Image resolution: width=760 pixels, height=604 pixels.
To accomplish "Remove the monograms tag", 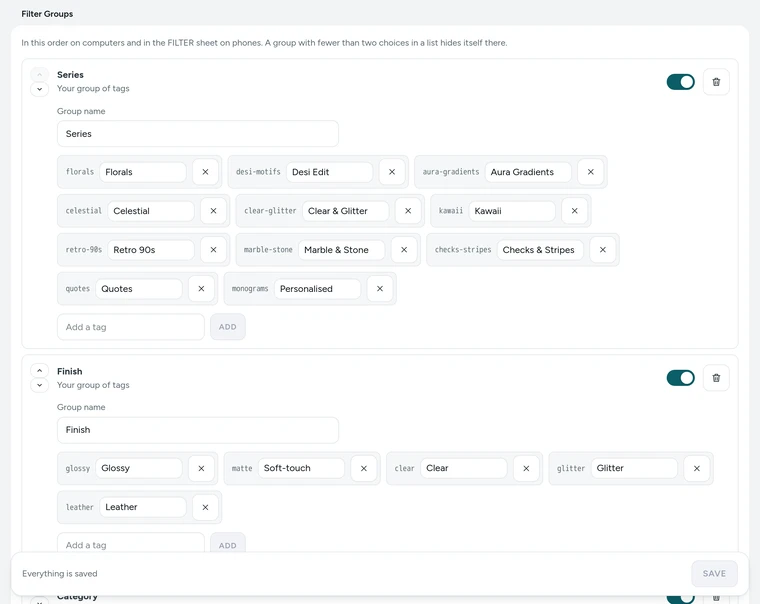I will 380,288.
